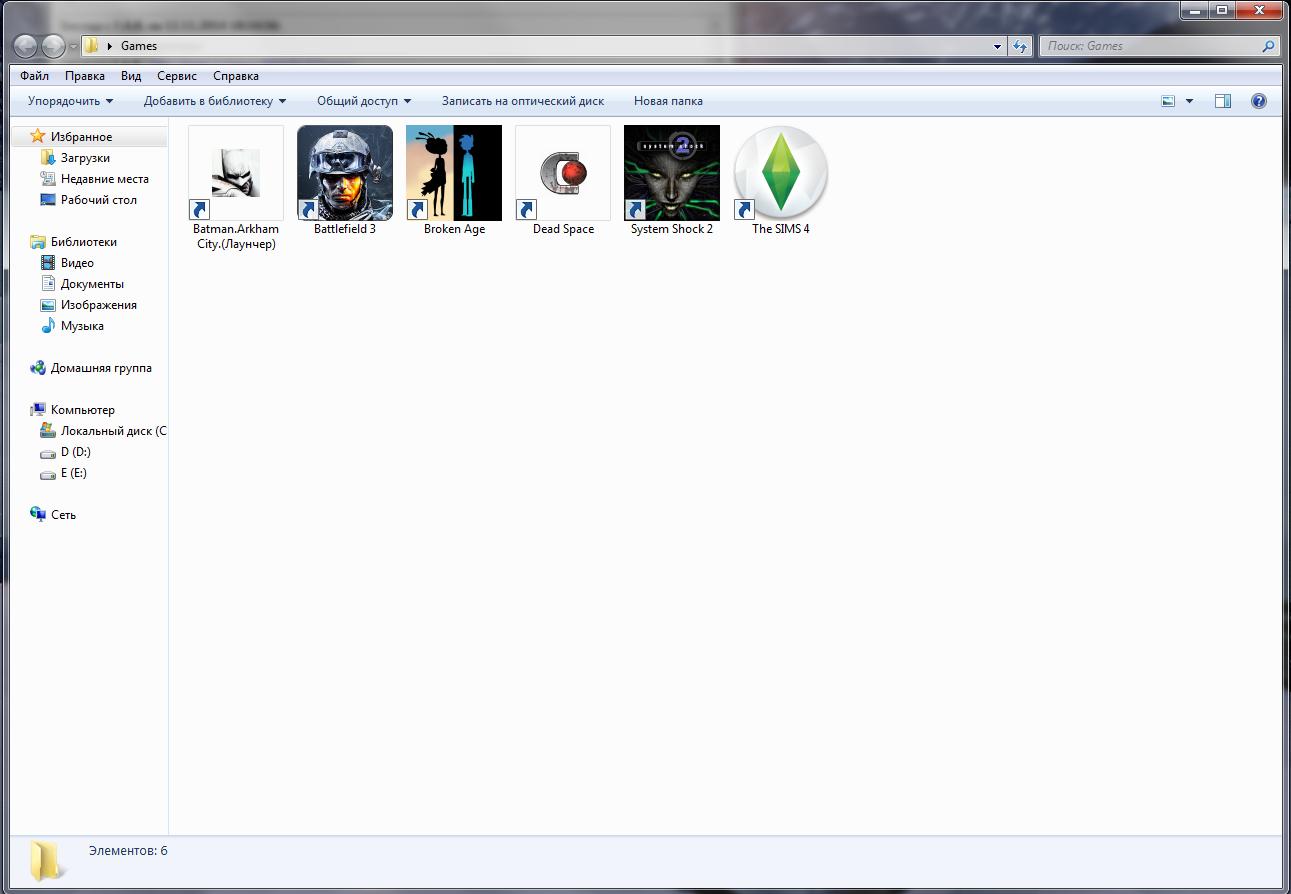Viewport: 1291px width, 894px height.
Task: Maximize the Games window
Action: tap(1221, 10)
